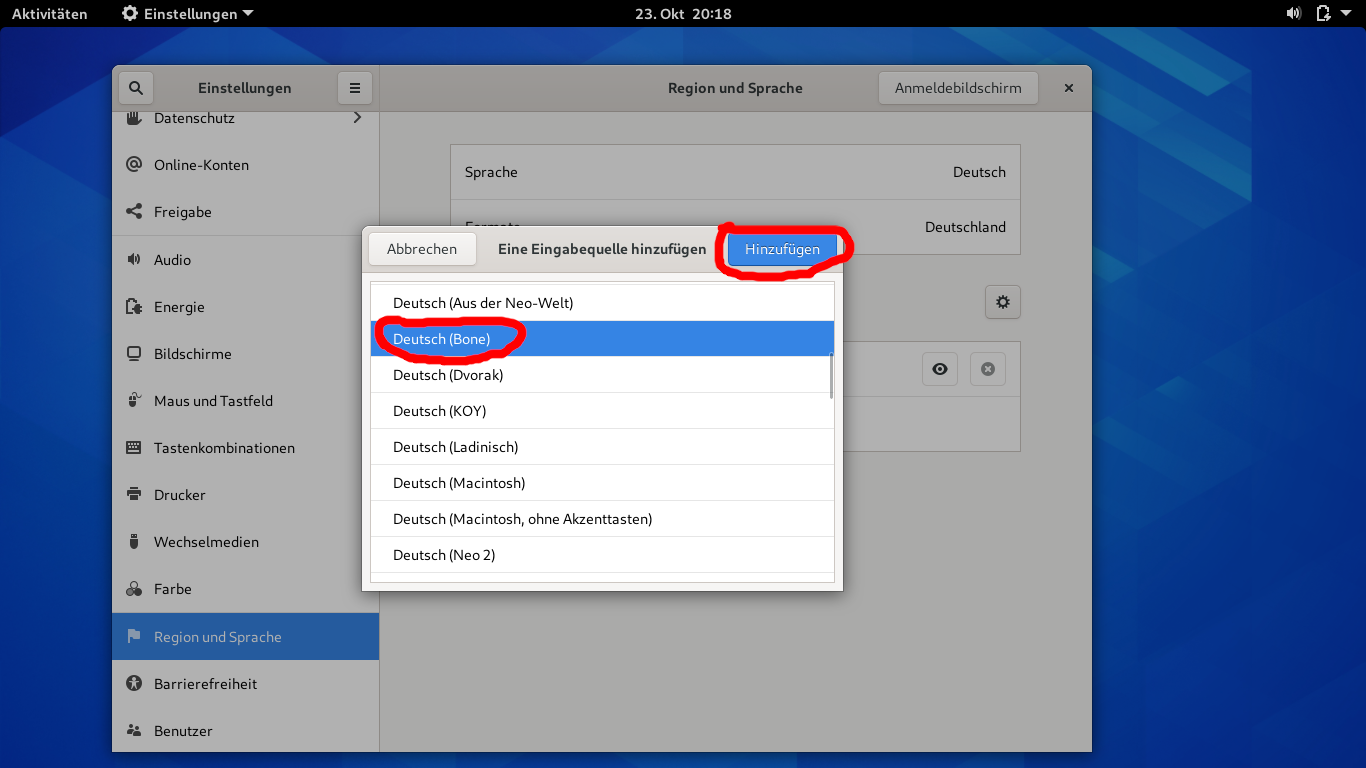Viewport: 1366px width, 768px height.
Task: Select Deutsch (Neo 2) layout
Action: 602,555
